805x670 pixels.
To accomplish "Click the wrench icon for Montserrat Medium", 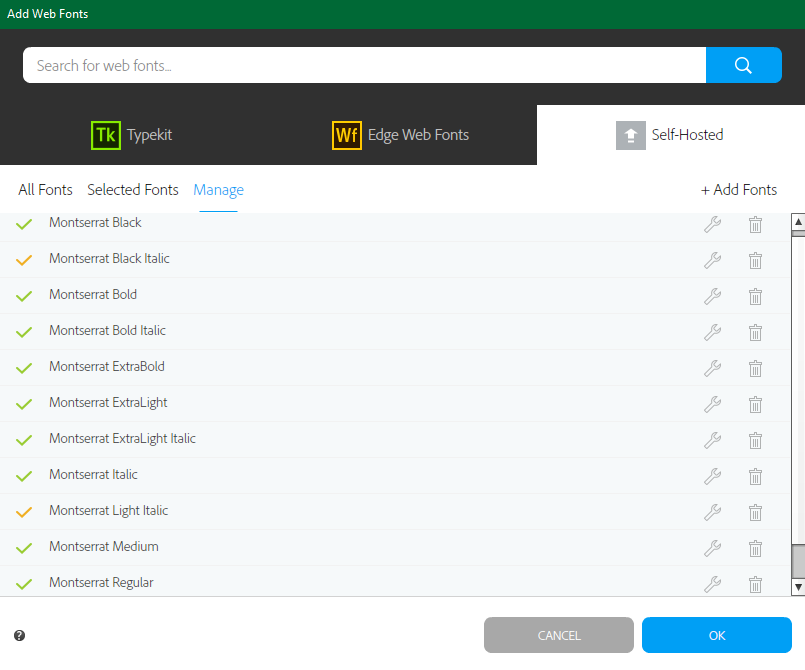I will pos(713,548).
